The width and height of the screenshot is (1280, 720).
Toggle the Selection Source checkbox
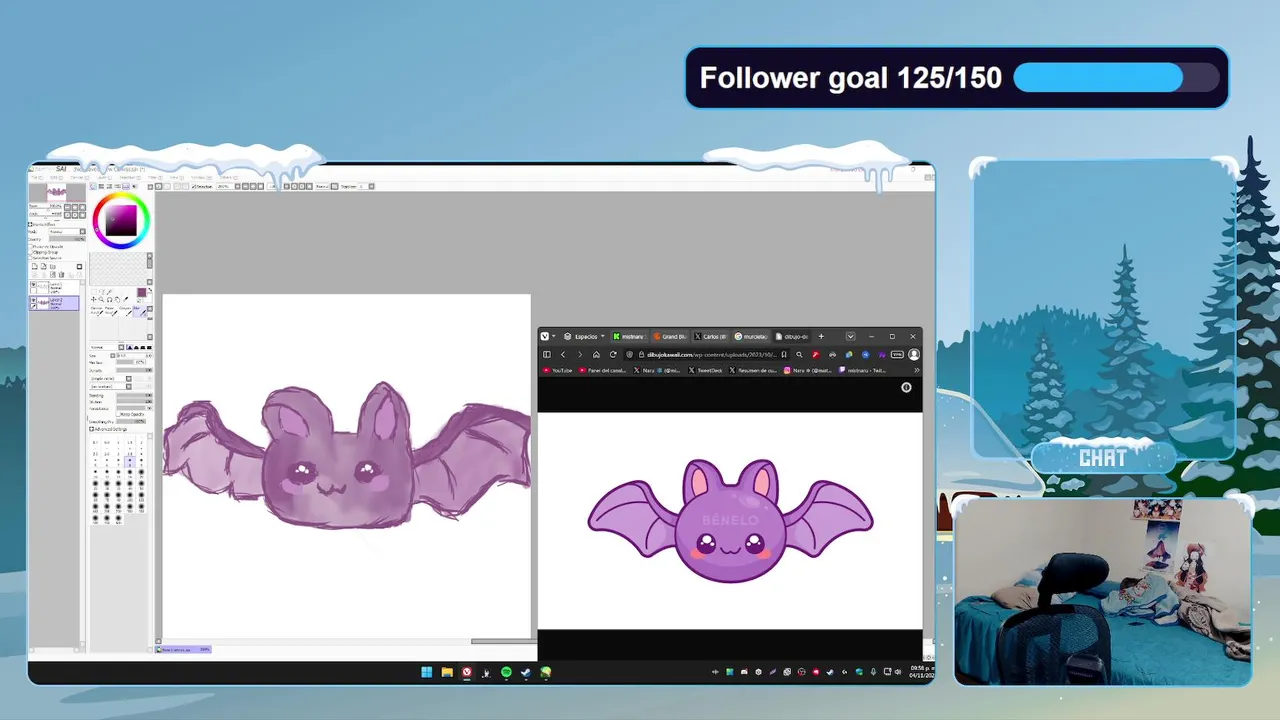click(x=31, y=258)
